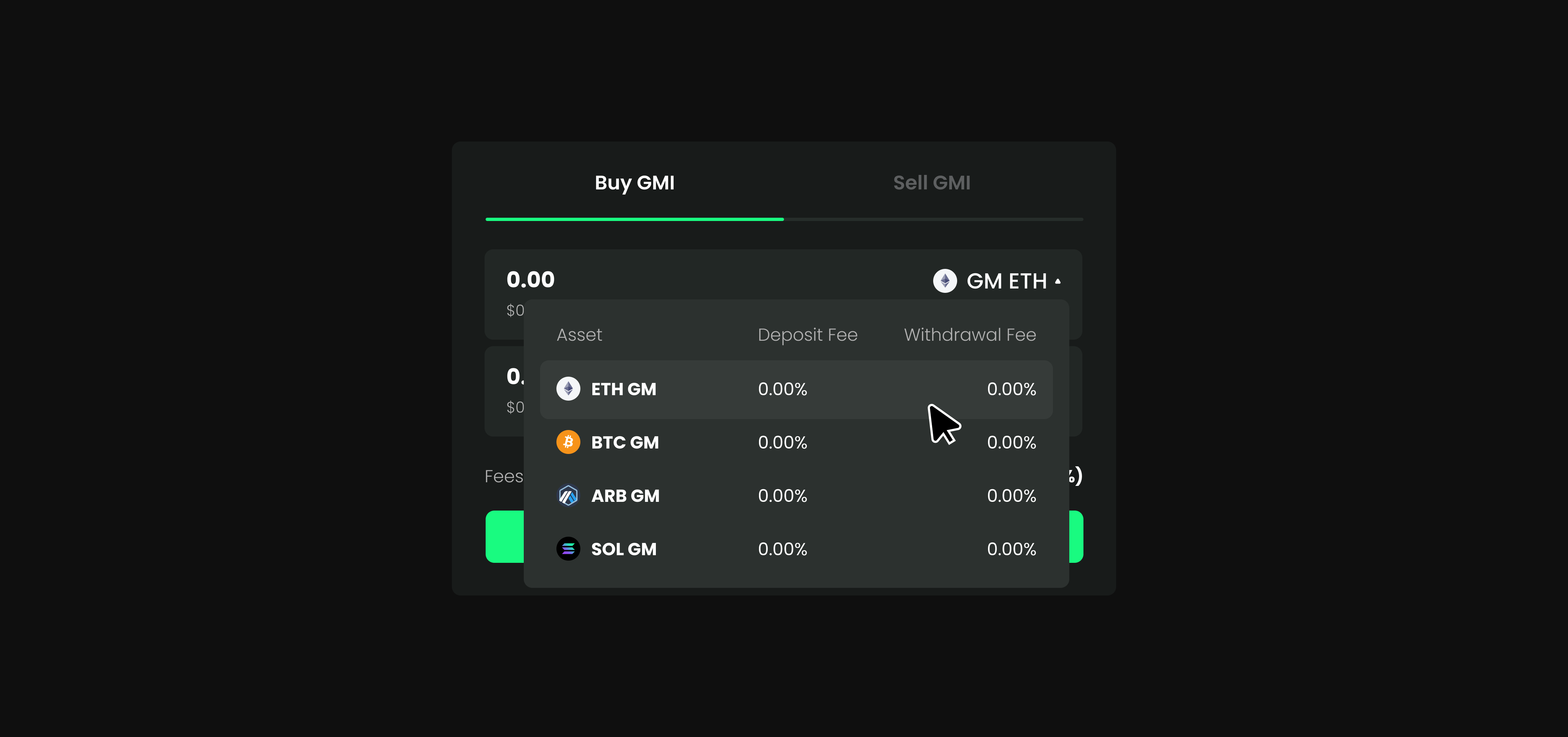Select ARB GM as the payment asset
The image size is (1568, 737).
[791, 495]
